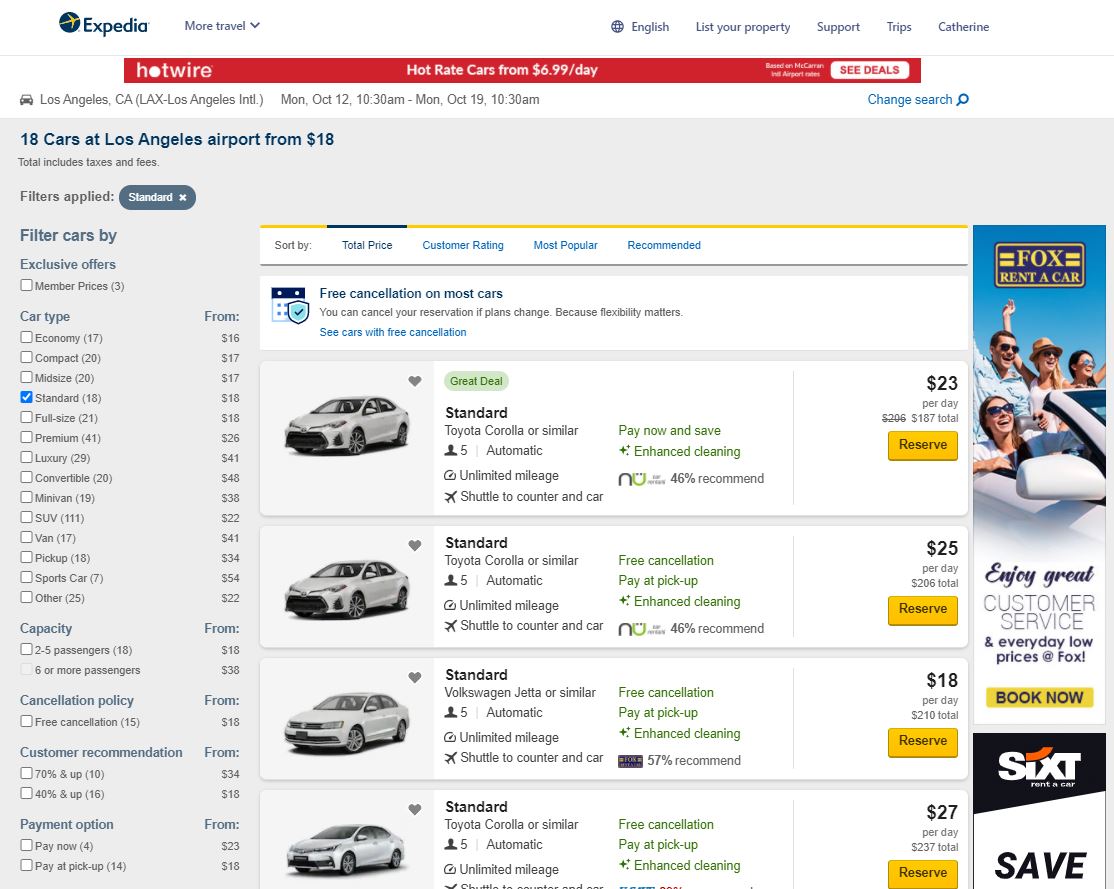The image size is (1114, 889).
Task: Click the magnifier icon beside Change search
Action: 963,99
